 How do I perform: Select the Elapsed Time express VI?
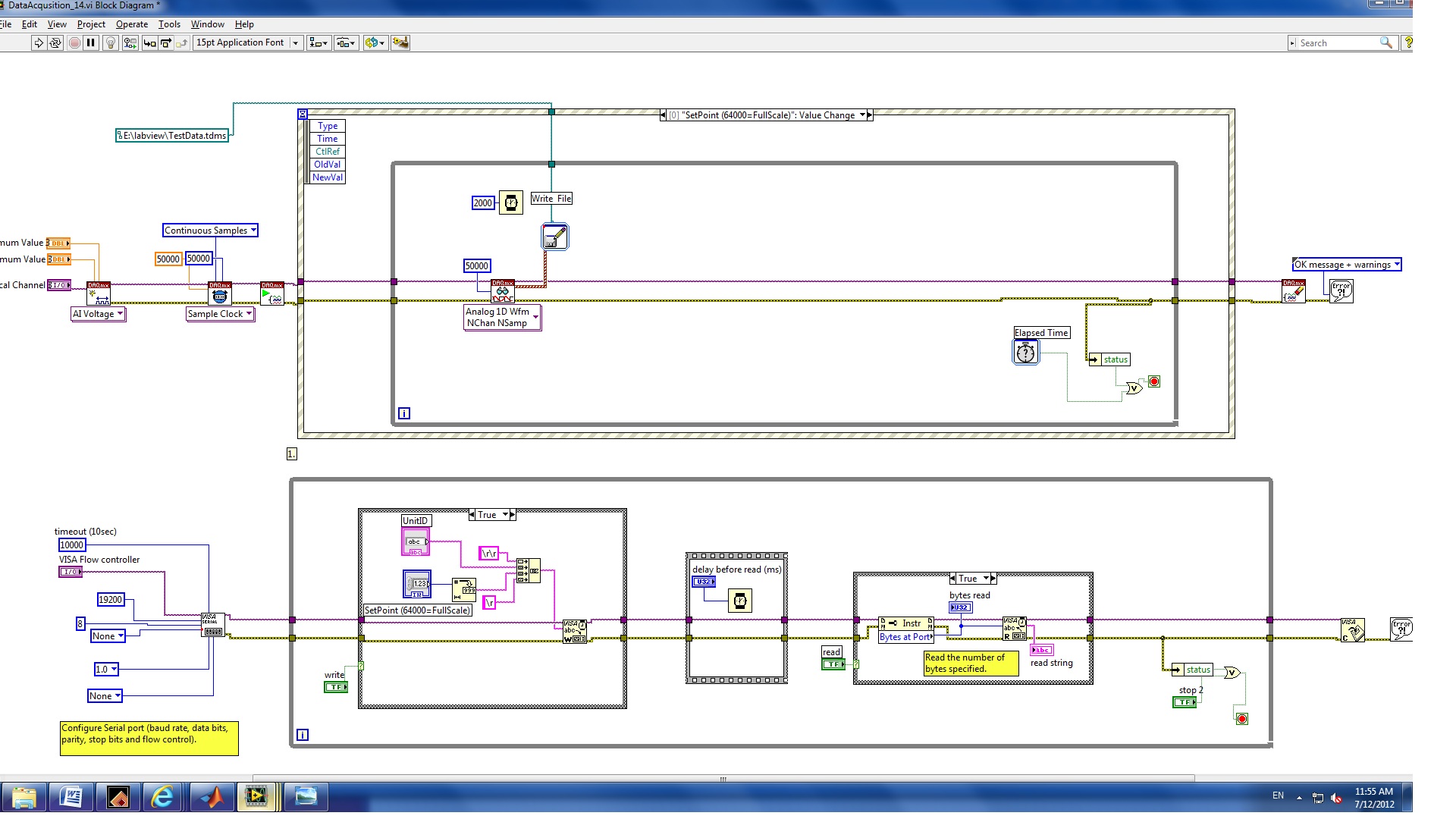tap(1025, 352)
